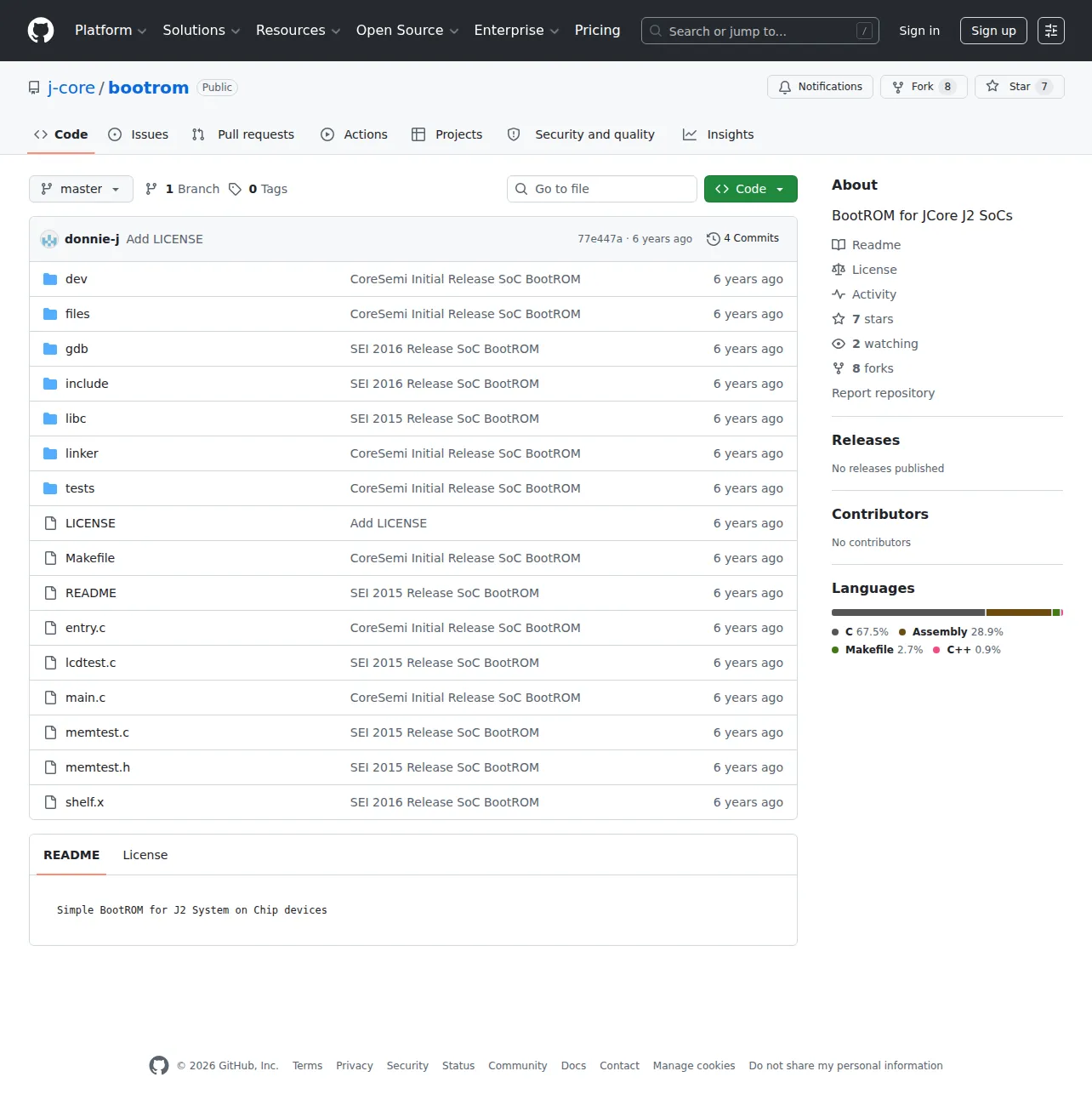This screenshot has width=1092, height=1111.
Task: Focus the Go to file field
Action: click(602, 189)
